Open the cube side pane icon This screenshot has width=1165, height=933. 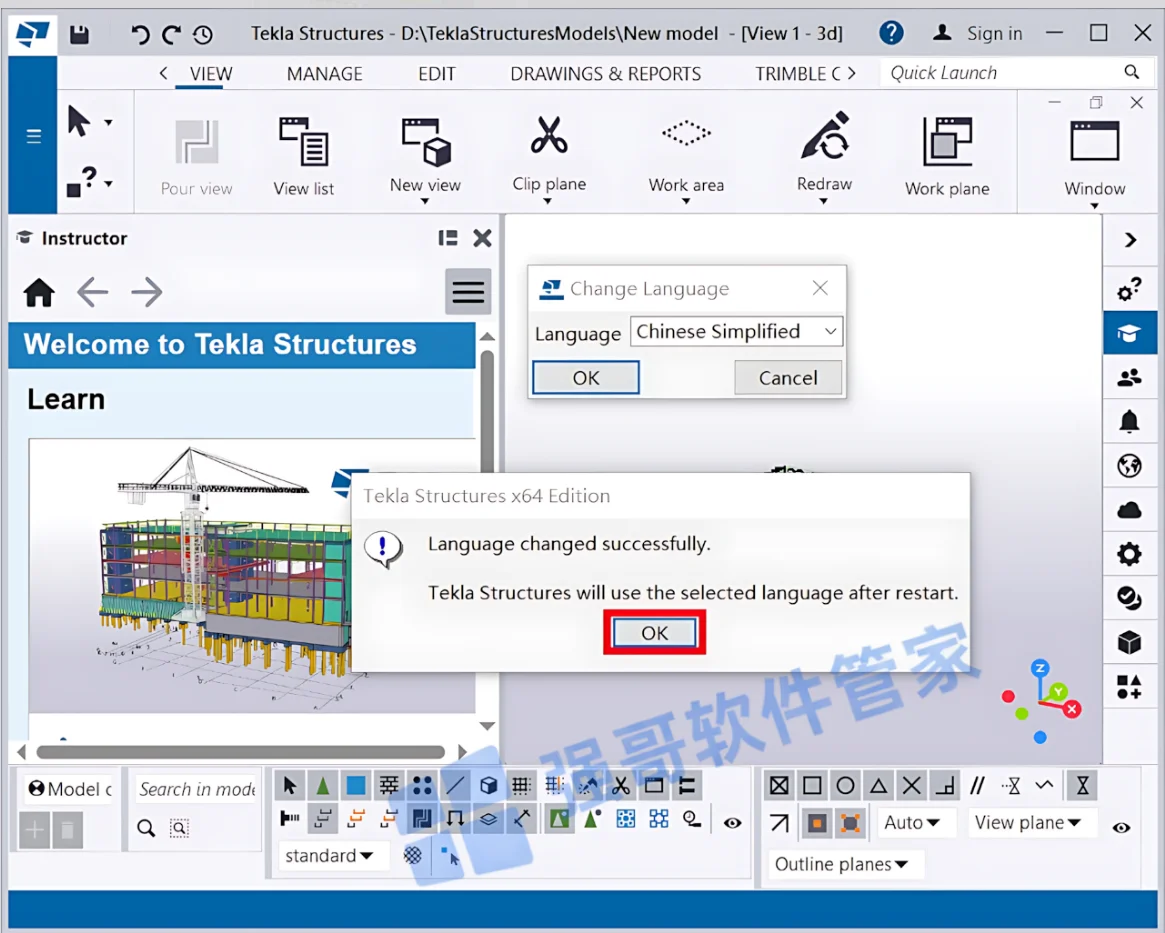click(x=1129, y=642)
